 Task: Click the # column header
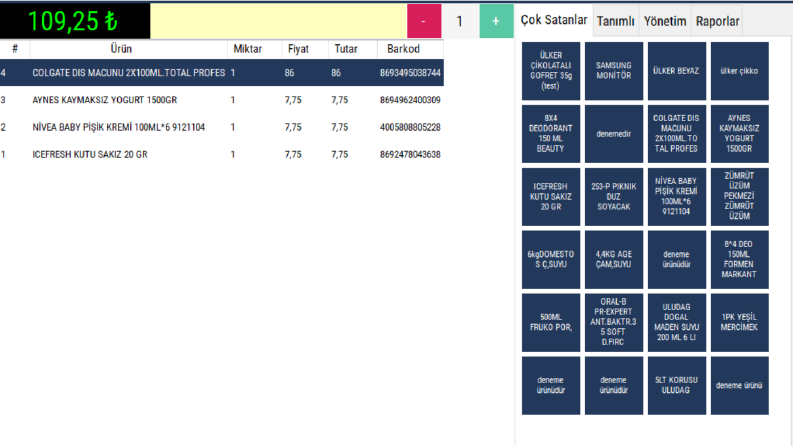point(15,49)
